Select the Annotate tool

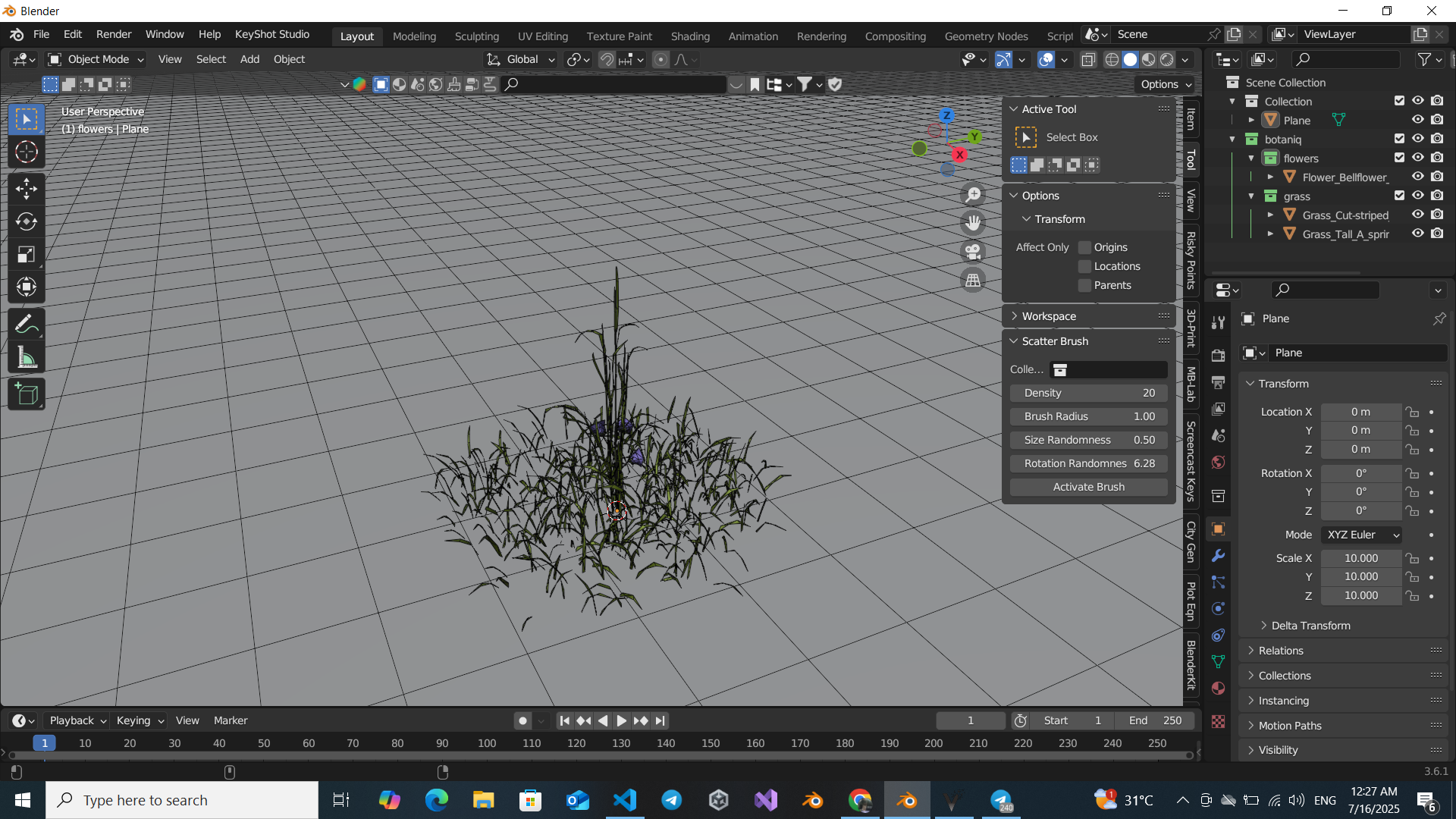coord(27,325)
